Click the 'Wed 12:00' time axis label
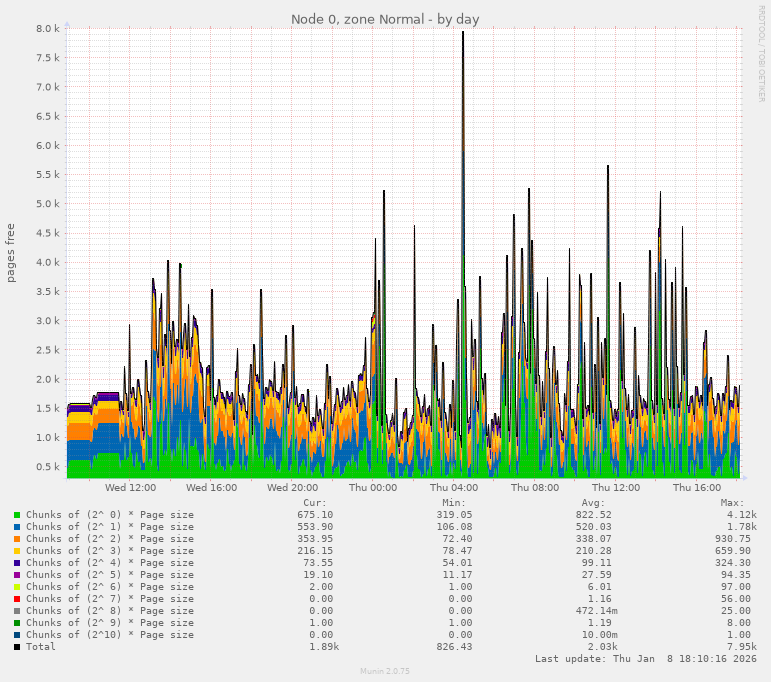The width and height of the screenshot is (771, 682). (x=130, y=488)
